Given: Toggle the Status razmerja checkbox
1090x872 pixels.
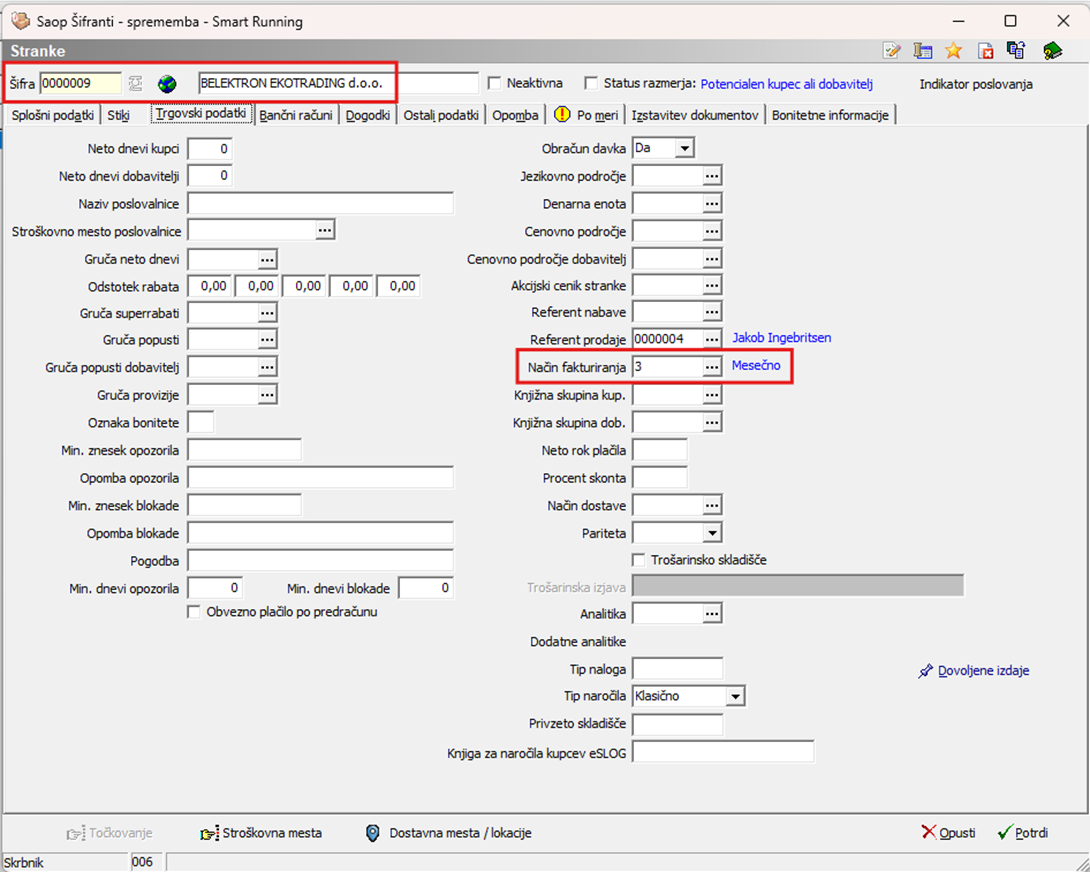Looking at the screenshot, I should [591, 83].
